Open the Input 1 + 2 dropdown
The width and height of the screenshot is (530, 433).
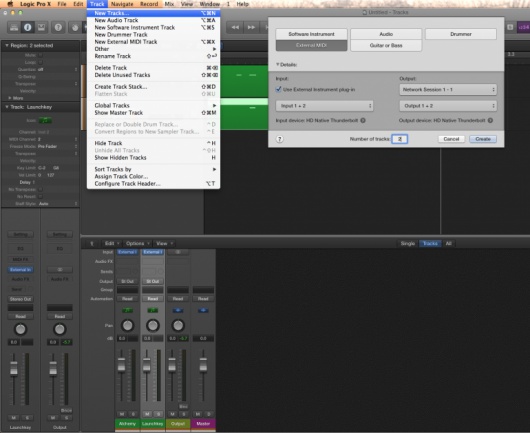[324, 106]
